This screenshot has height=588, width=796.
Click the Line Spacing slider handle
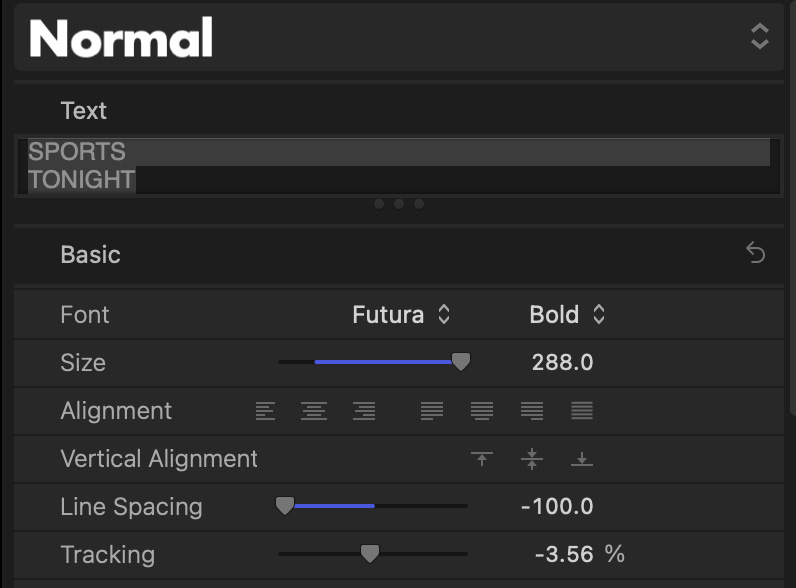tap(285, 506)
